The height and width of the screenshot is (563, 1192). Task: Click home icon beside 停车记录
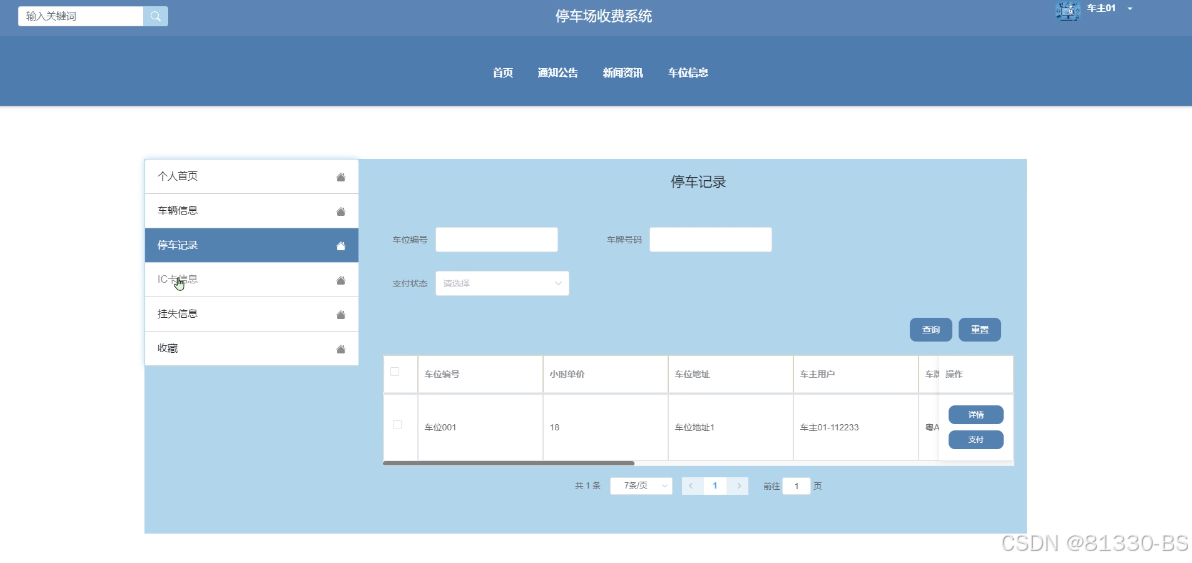click(341, 245)
